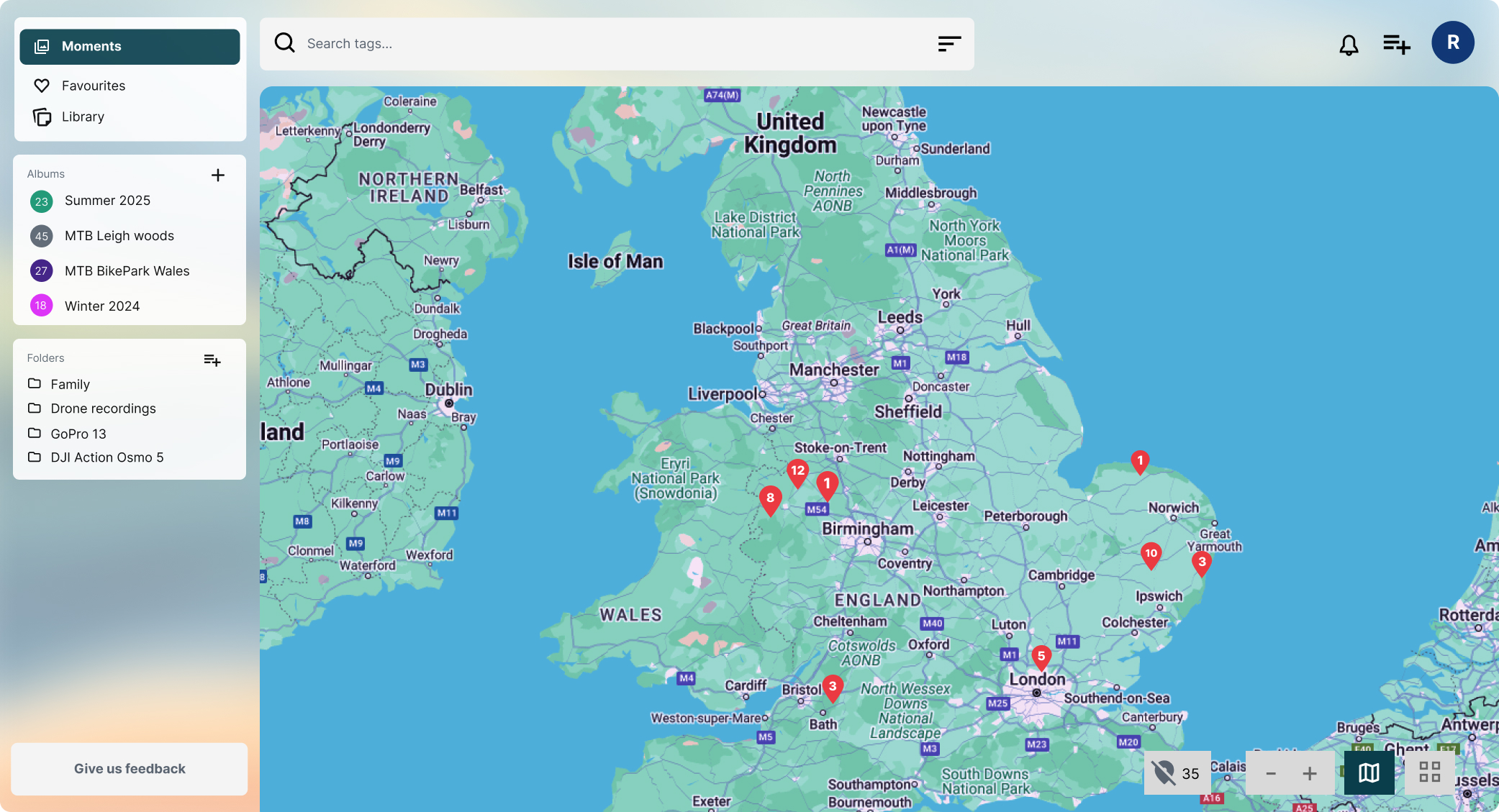Click the Give us feedback button
Image resolution: width=1499 pixels, height=812 pixels.
pos(130,769)
